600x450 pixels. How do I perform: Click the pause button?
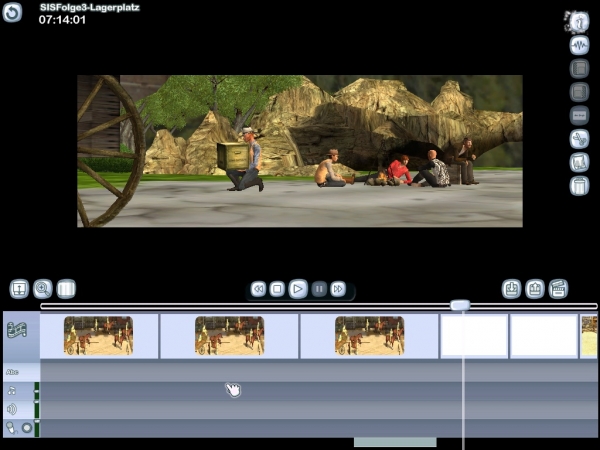coord(319,289)
